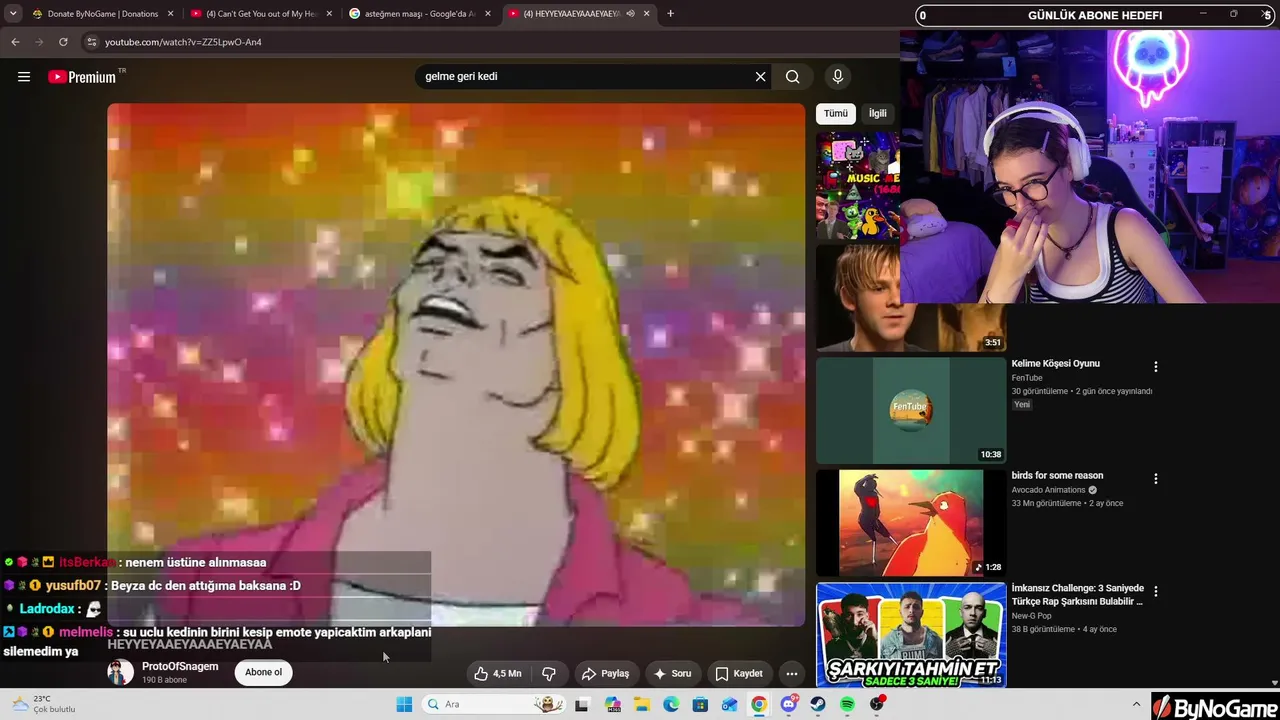The image size is (1280, 720).
Task: Close the Donate ByNoGame tab
Action: (171, 14)
